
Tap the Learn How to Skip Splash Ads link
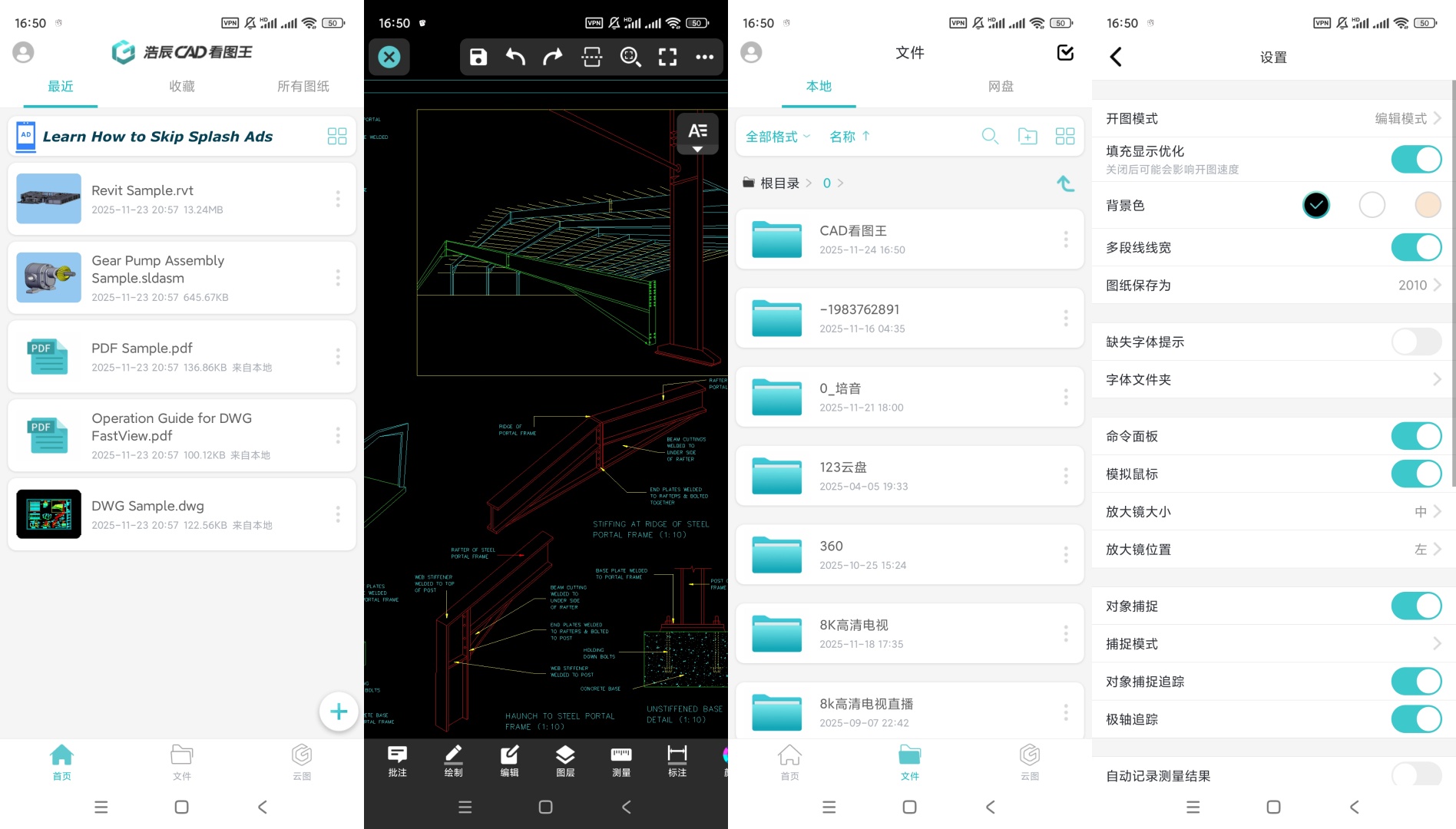(x=157, y=137)
